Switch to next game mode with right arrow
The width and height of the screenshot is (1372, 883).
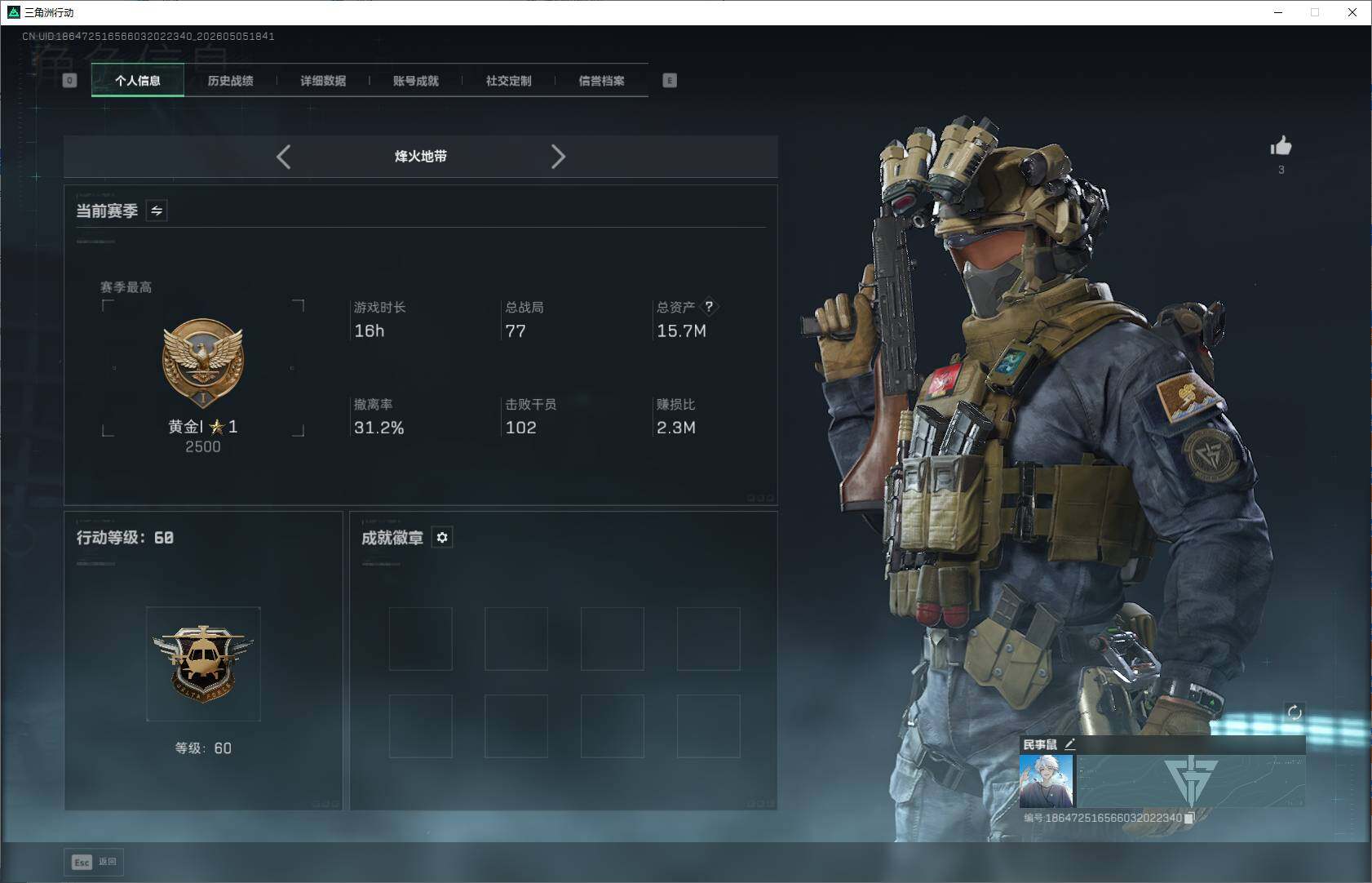[x=558, y=157]
